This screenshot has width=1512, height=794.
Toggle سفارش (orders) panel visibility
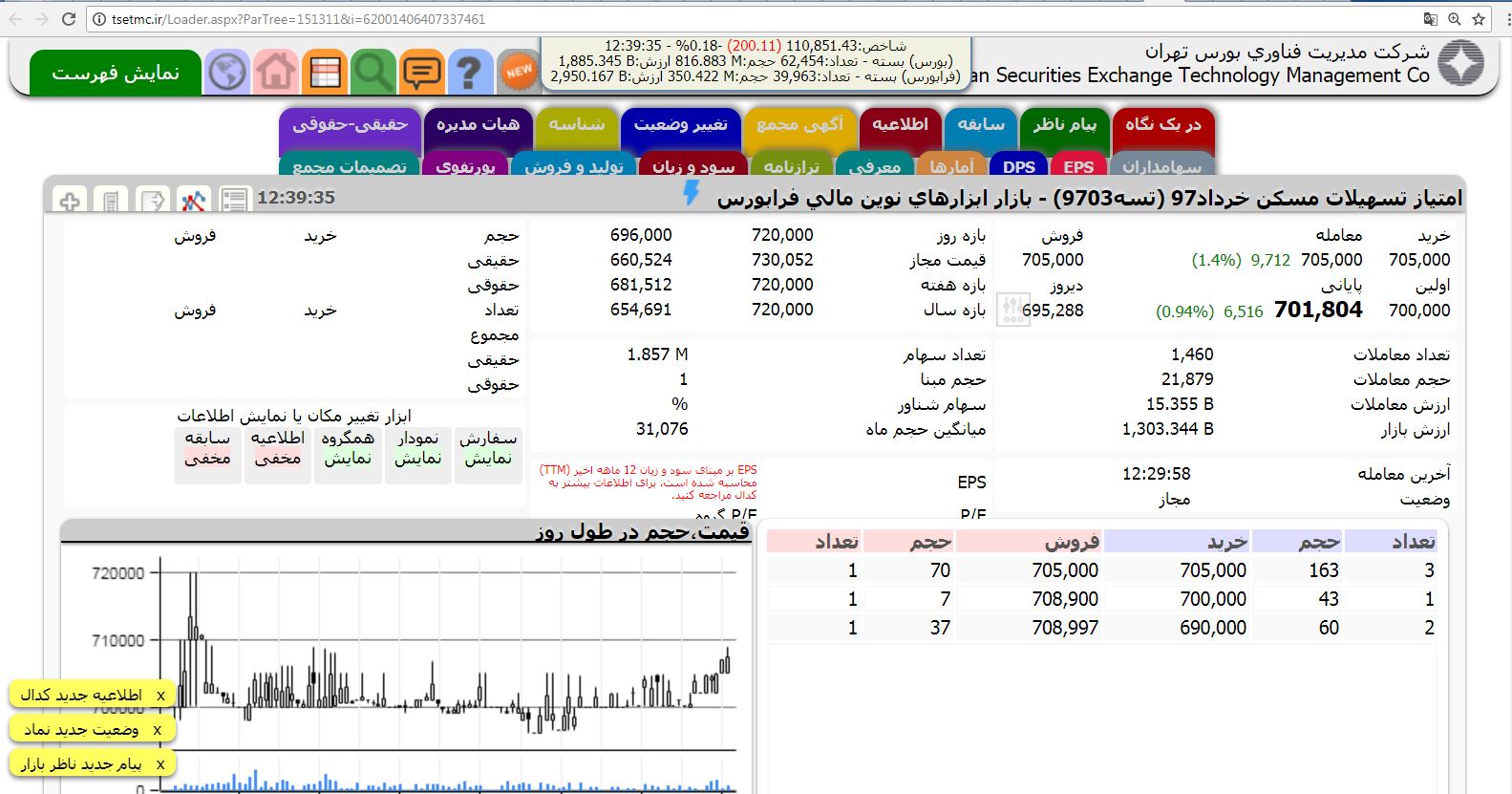coord(488,449)
